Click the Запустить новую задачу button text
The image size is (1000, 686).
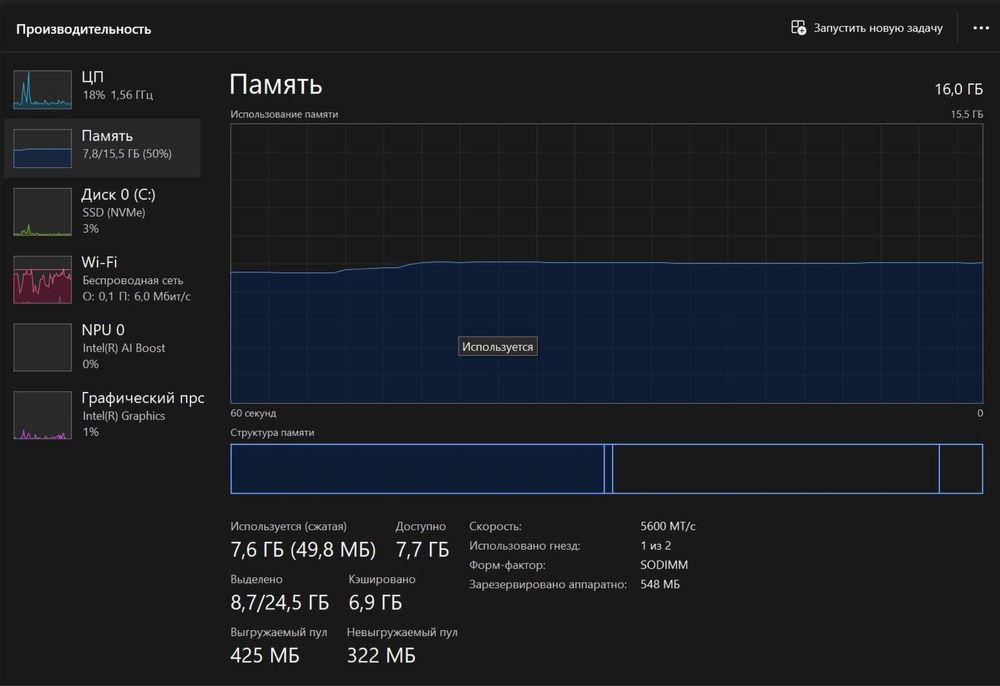[x=878, y=28]
